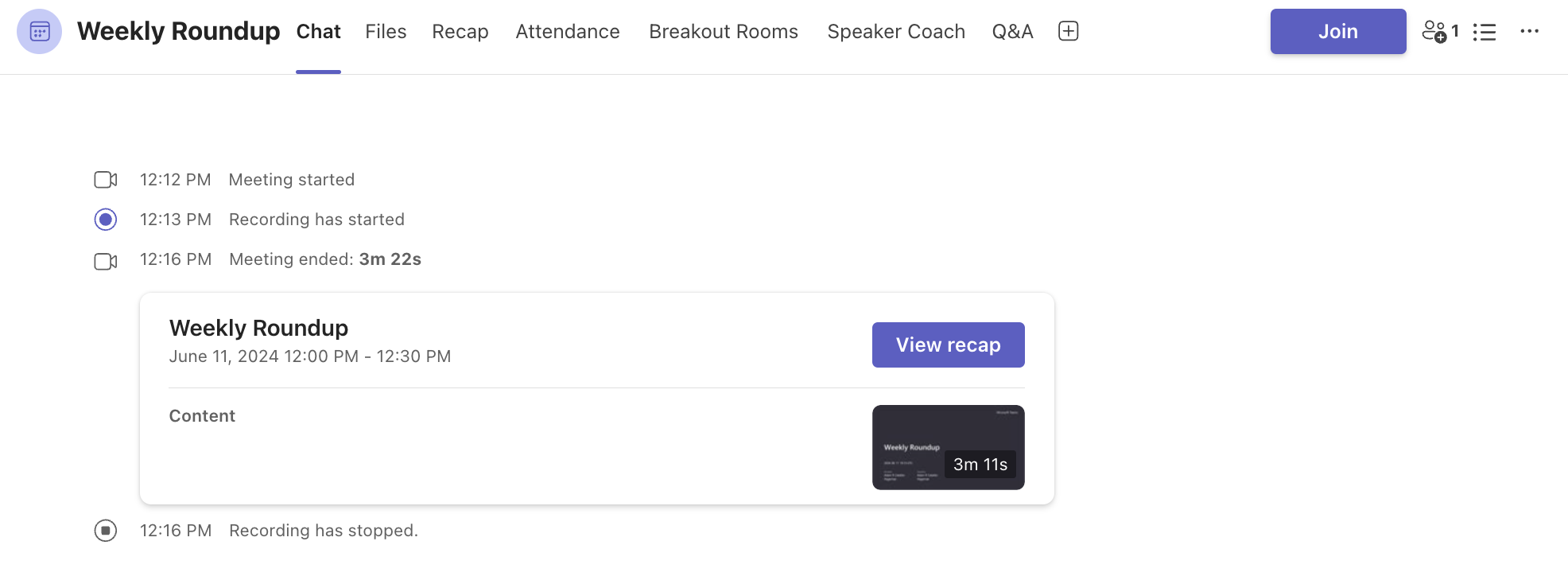Click the 3m 11s duration badge
This screenshot has width=1568, height=584.
point(980,464)
